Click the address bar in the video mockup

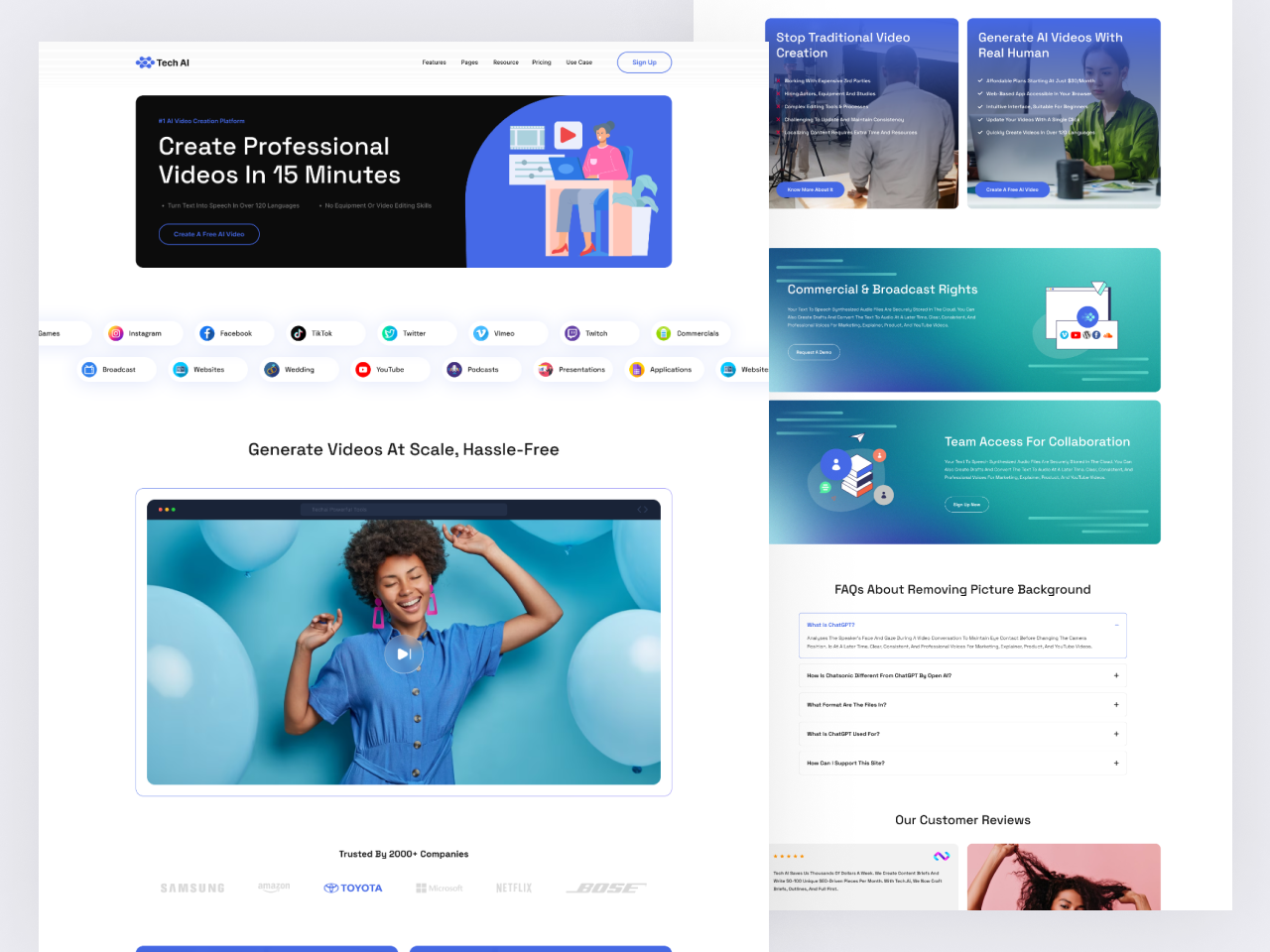click(x=404, y=510)
